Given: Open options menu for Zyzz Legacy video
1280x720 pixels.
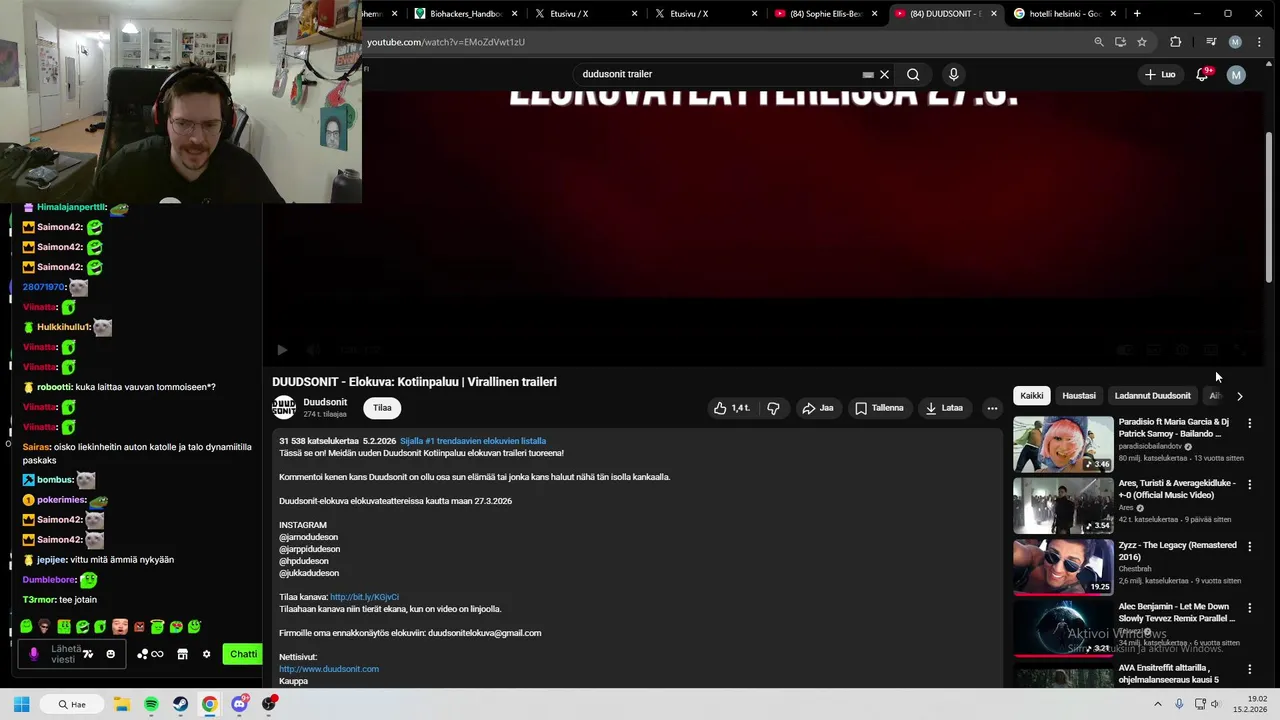Looking at the screenshot, I should tap(1249, 546).
